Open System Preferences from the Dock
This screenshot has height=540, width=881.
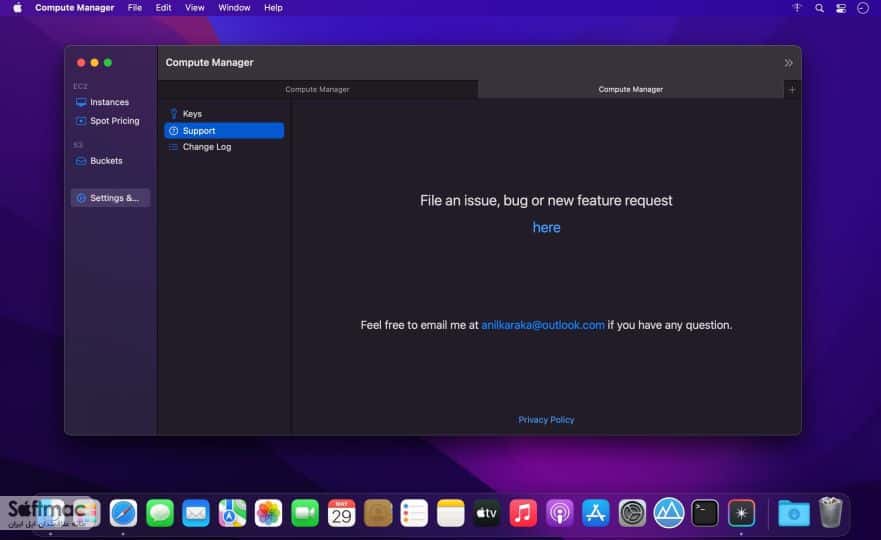click(632, 513)
